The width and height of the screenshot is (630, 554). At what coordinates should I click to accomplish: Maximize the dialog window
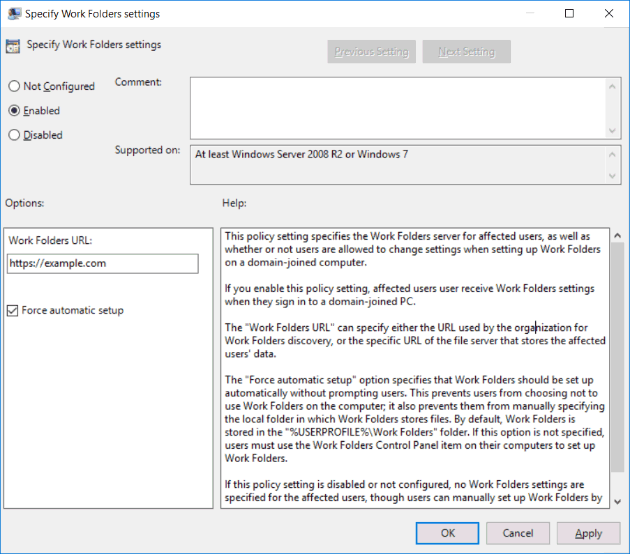click(569, 14)
